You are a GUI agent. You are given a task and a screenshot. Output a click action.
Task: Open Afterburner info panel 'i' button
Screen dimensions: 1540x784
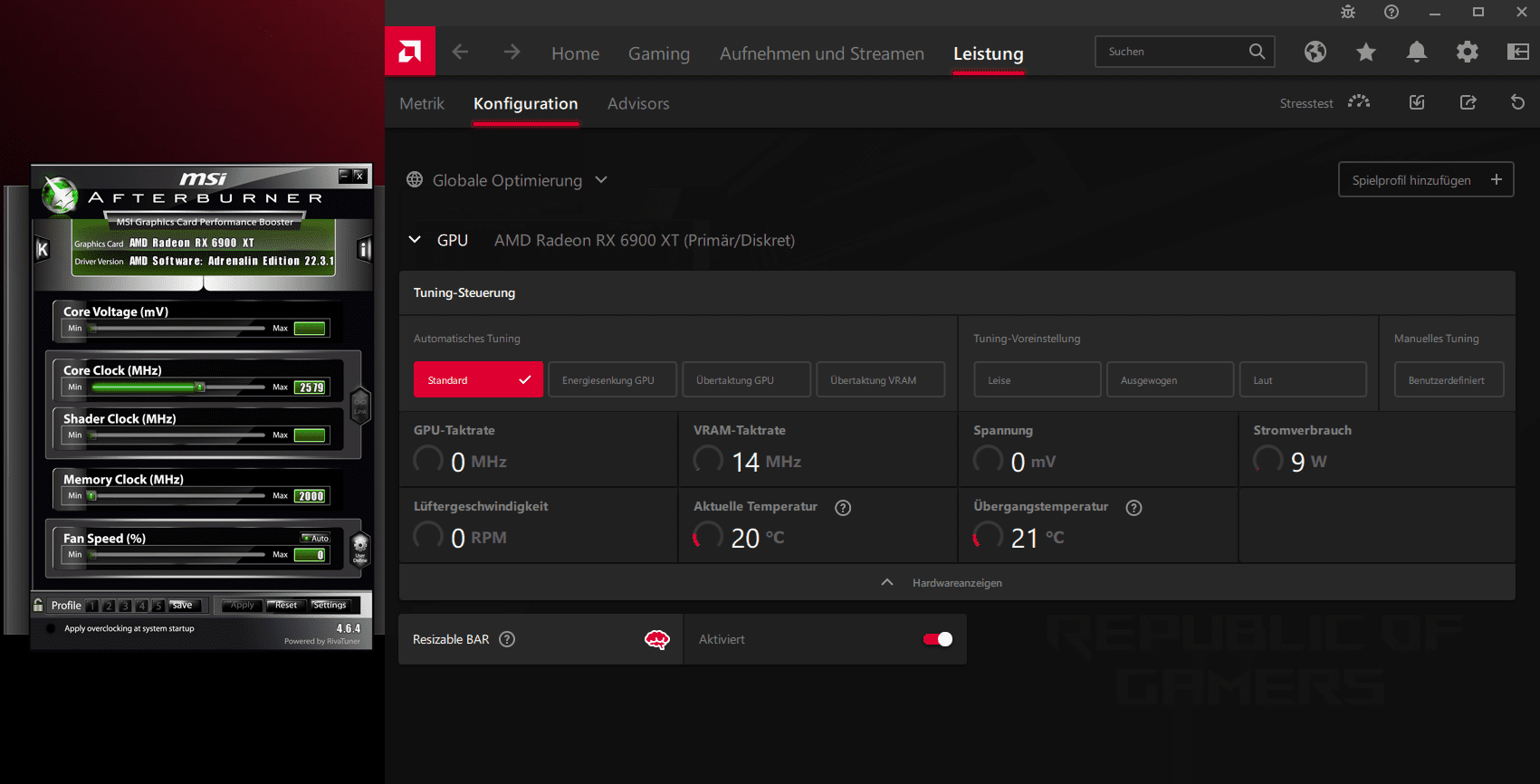[x=364, y=249]
